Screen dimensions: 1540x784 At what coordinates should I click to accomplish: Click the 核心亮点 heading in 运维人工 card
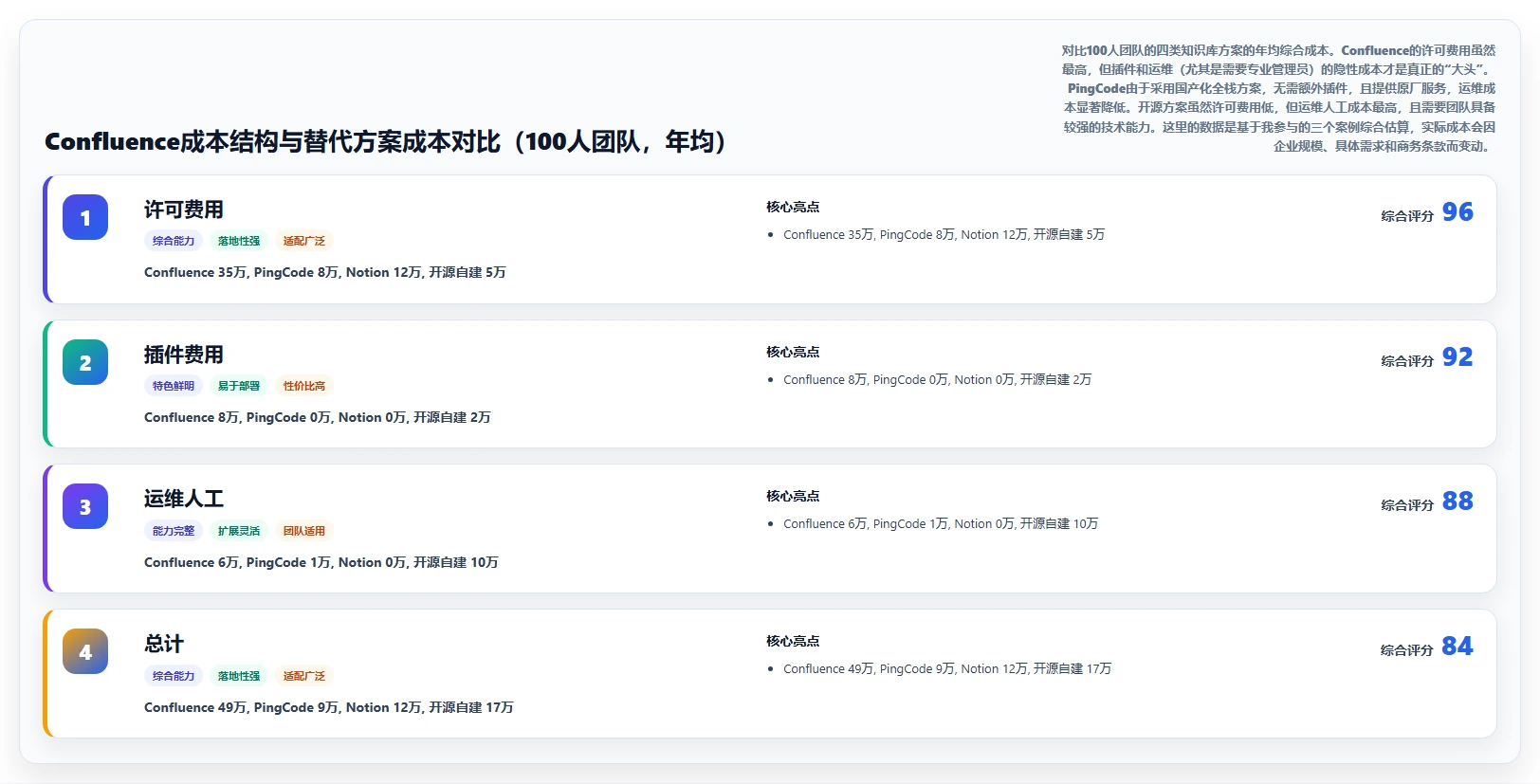(x=793, y=496)
